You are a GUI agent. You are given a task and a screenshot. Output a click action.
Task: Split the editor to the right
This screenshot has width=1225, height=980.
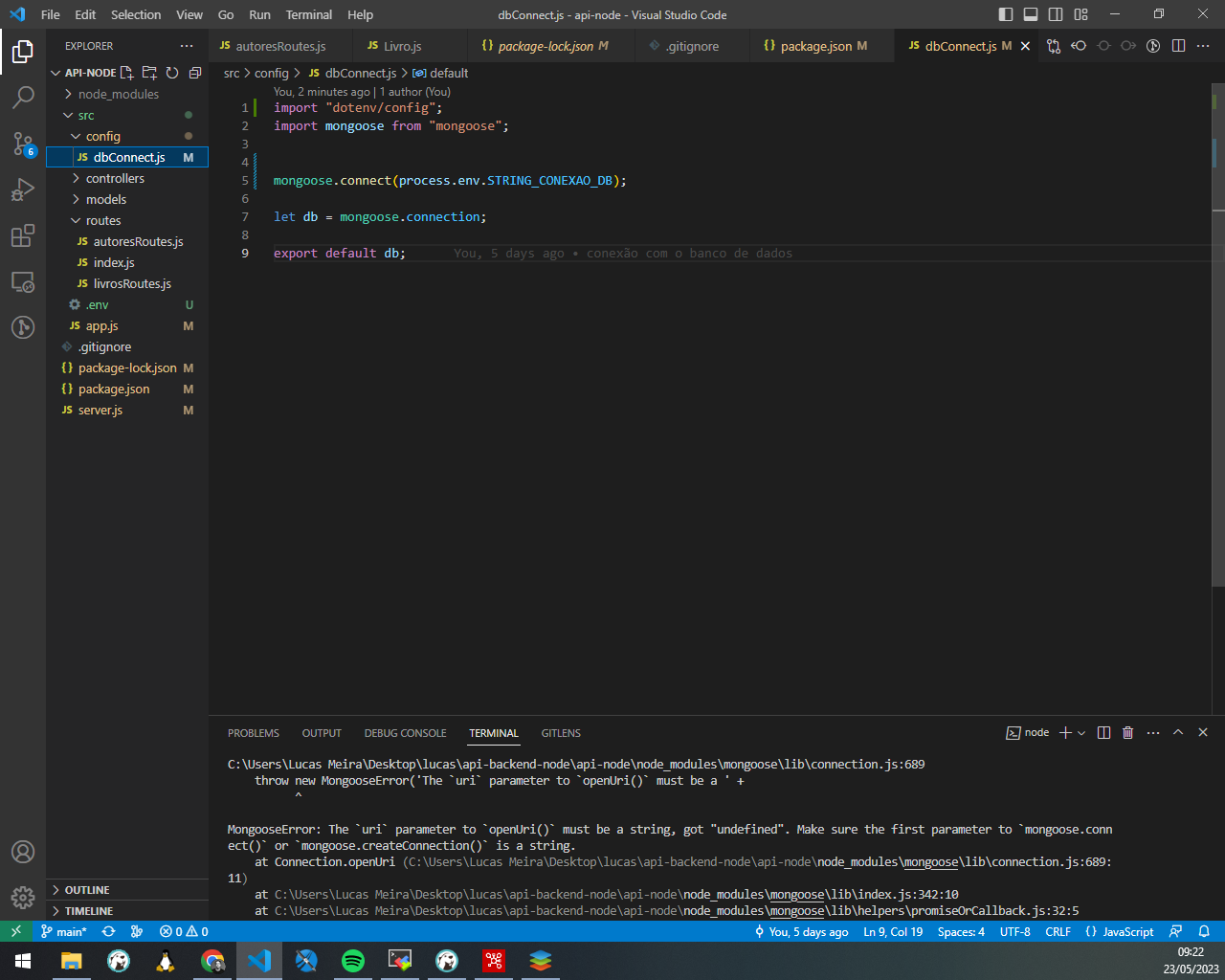pyautogui.click(x=1178, y=46)
